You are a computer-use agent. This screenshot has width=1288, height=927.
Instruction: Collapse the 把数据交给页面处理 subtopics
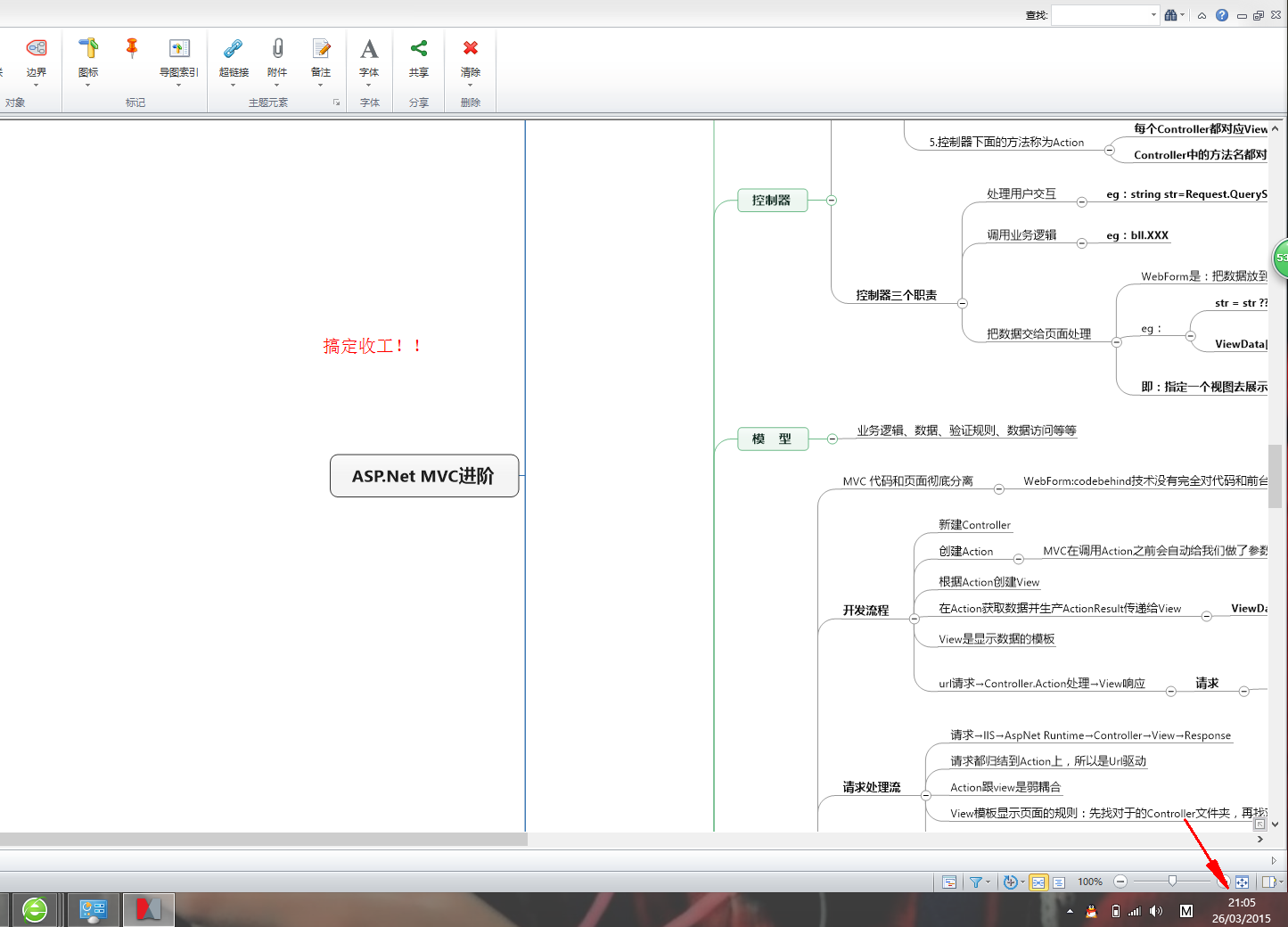click(x=1117, y=341)
